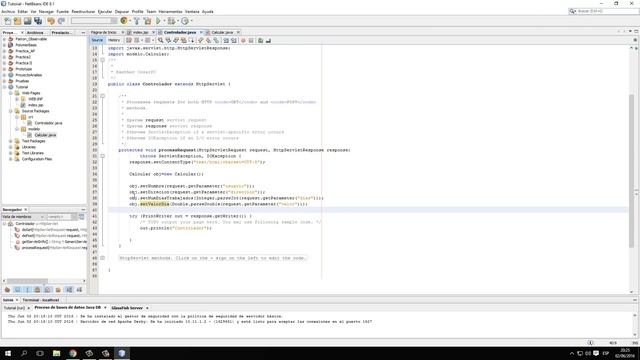Expand the Practica2 project node
This screenshot has height=360, width=640.
tap(4, 57)
